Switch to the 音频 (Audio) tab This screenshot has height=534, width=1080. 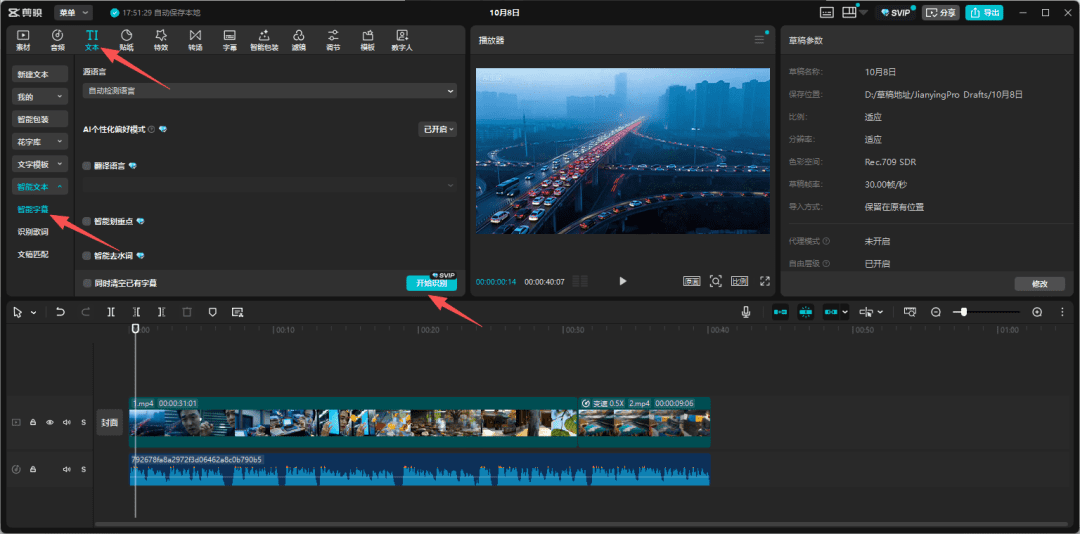(58, 39)
